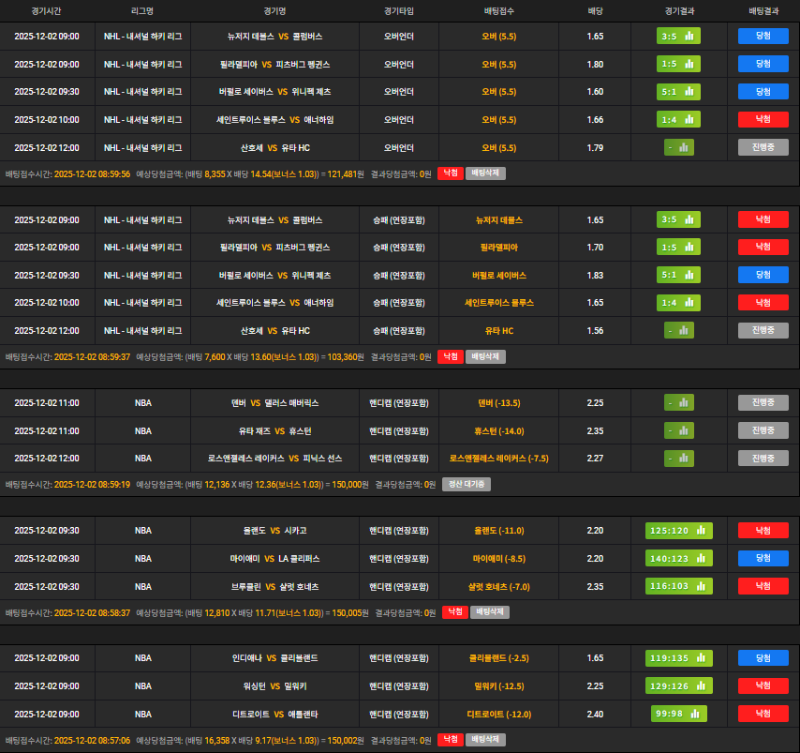The height and width of the screenshot is (753, 800).
Task: Click the blue 당첨 badge for Cleveland -2.5
Action: coord(763,658)
